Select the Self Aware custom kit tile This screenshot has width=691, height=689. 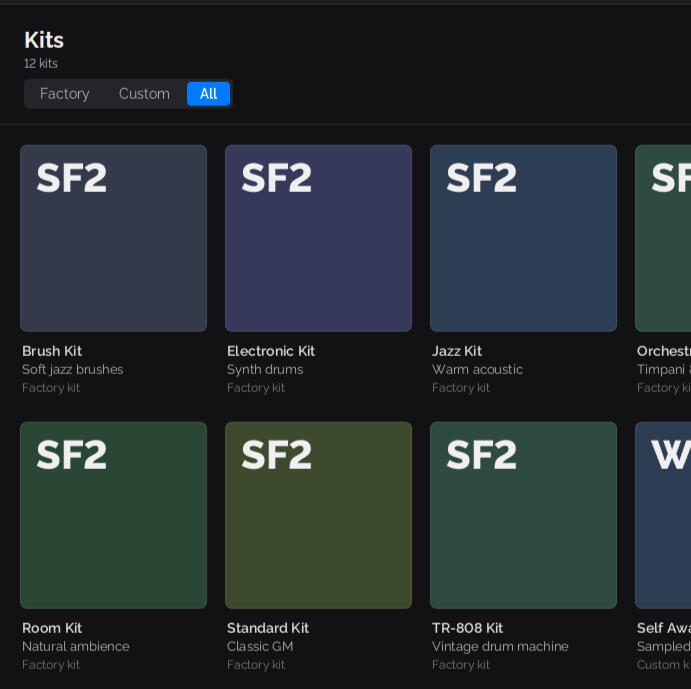(663, 515)
